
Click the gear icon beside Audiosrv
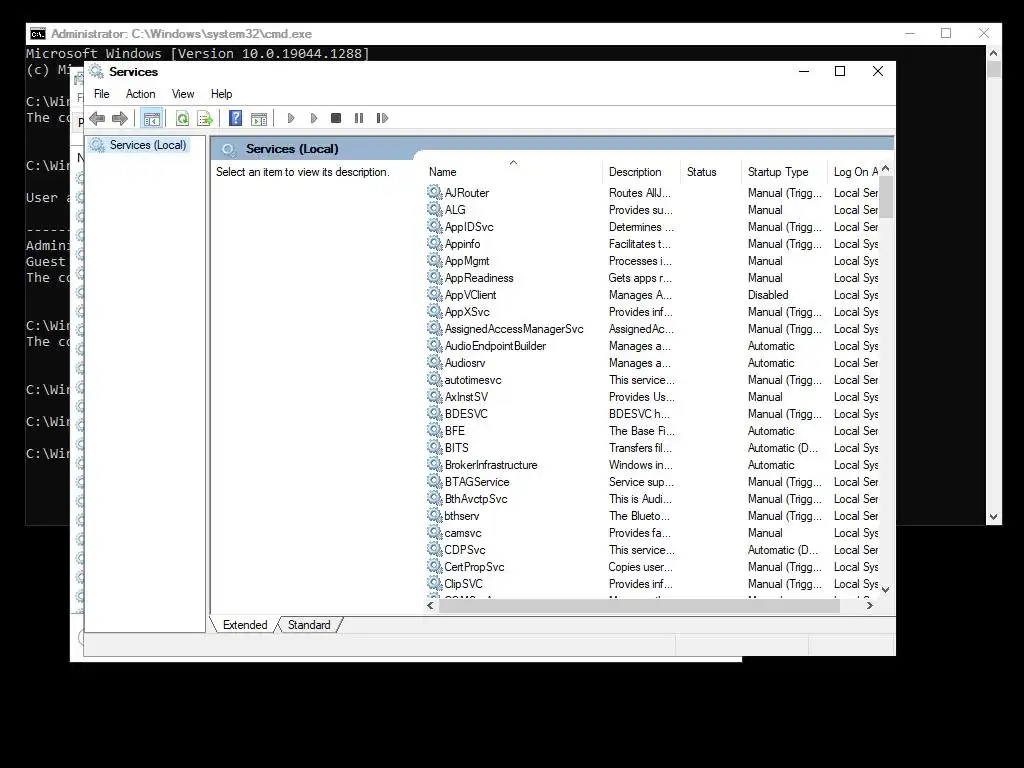(434, 362)
